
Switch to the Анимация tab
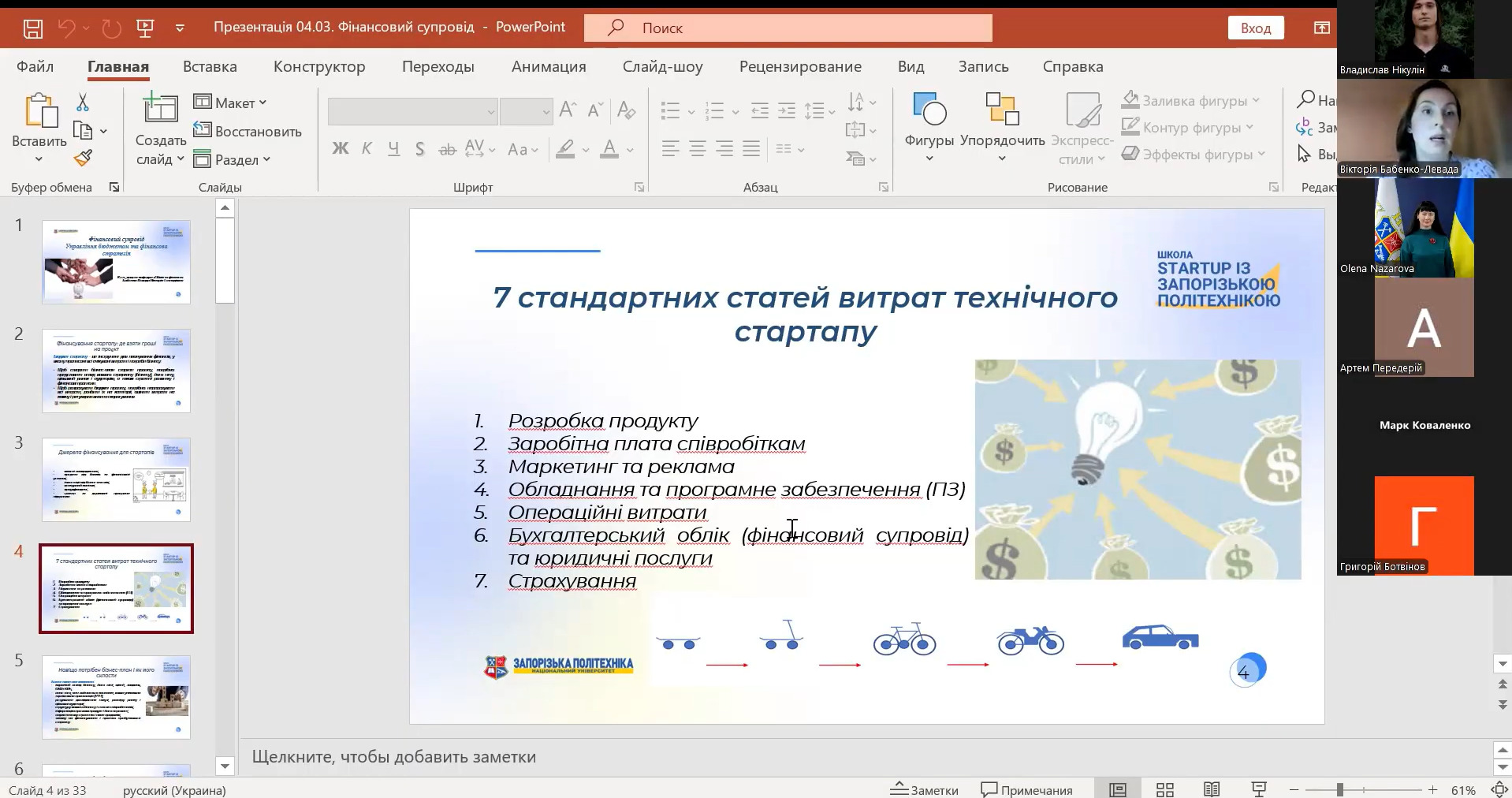[x=548, y=67]
